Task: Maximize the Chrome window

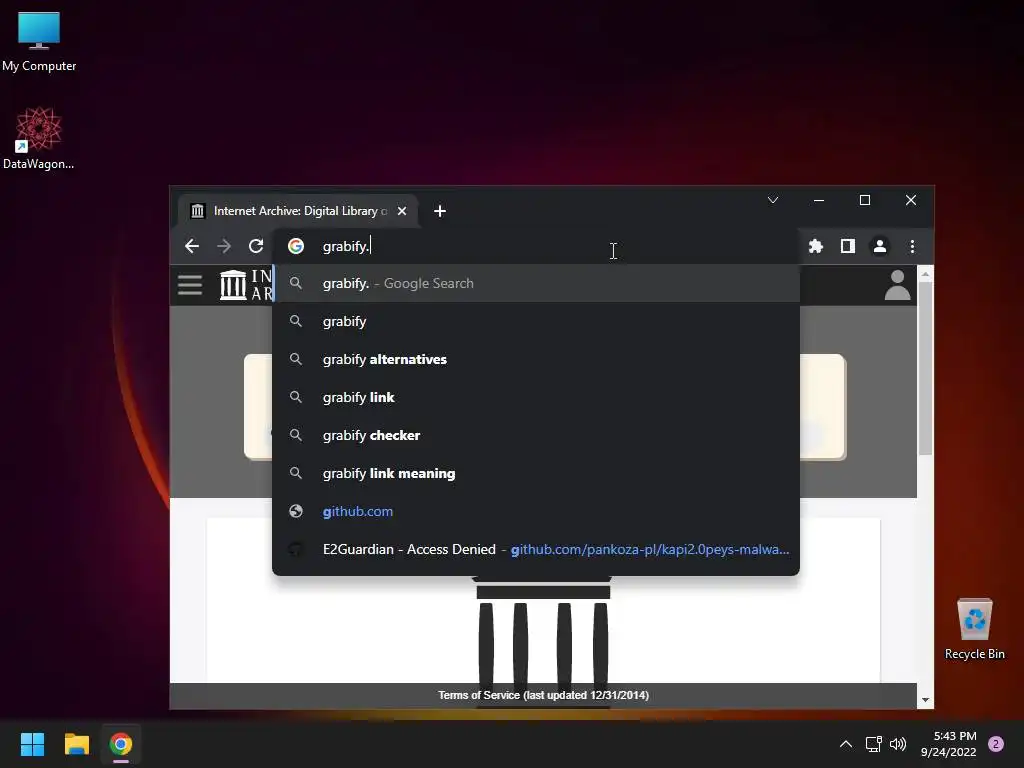Action: (x=865, y=200)
